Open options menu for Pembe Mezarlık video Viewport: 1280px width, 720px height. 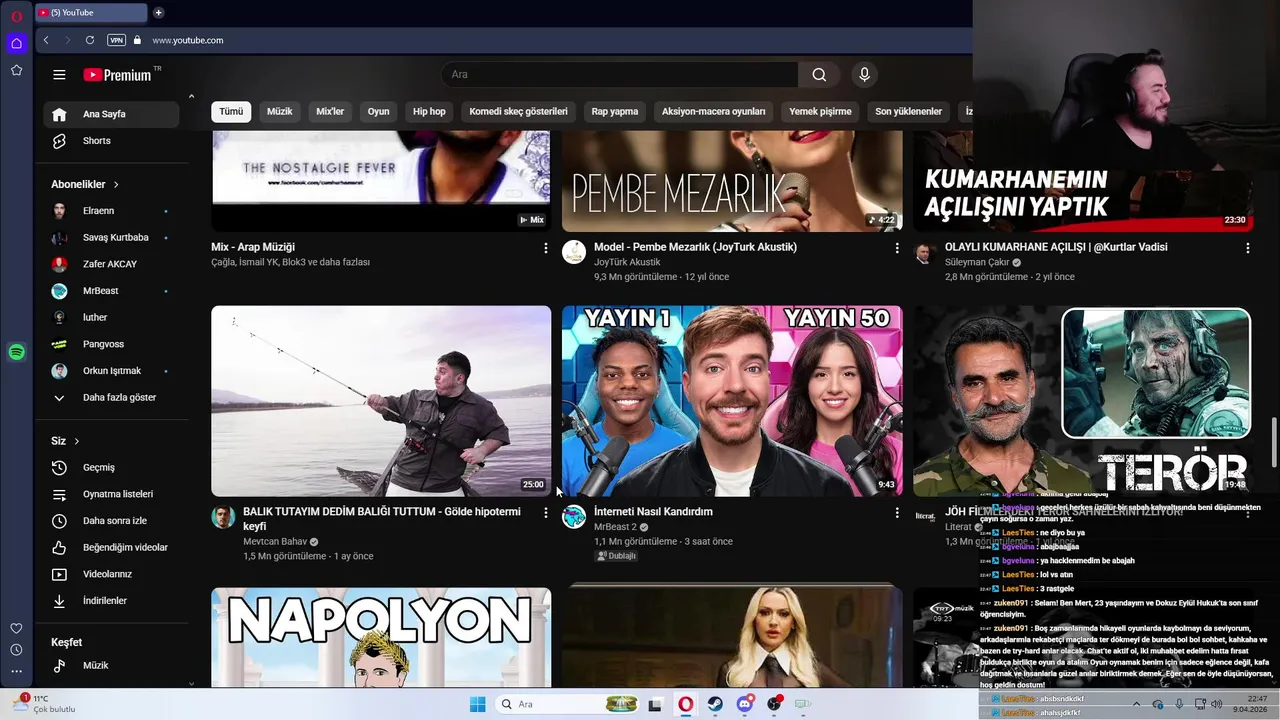click(896, 247)
